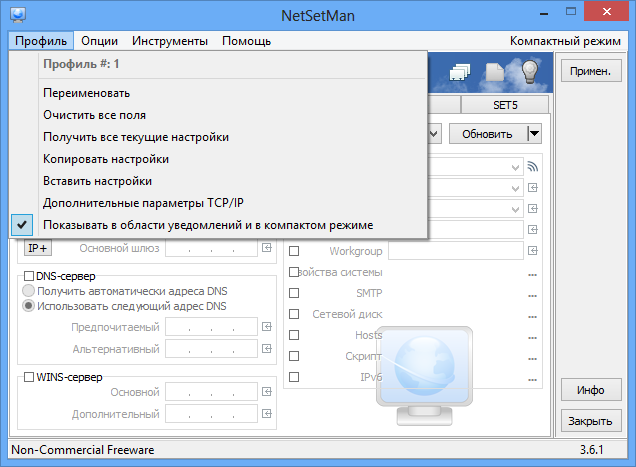Screen dimensions: 636x467
Task: Select Копировать настройки menu entry
Action: tap(233, 159)
